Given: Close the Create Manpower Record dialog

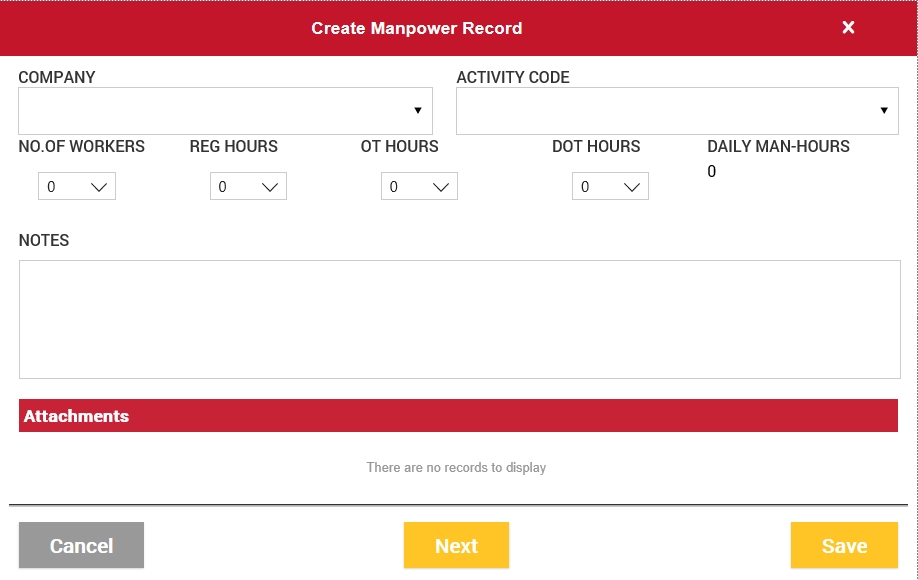Looking at the screenshot, I should coord(848,28).
